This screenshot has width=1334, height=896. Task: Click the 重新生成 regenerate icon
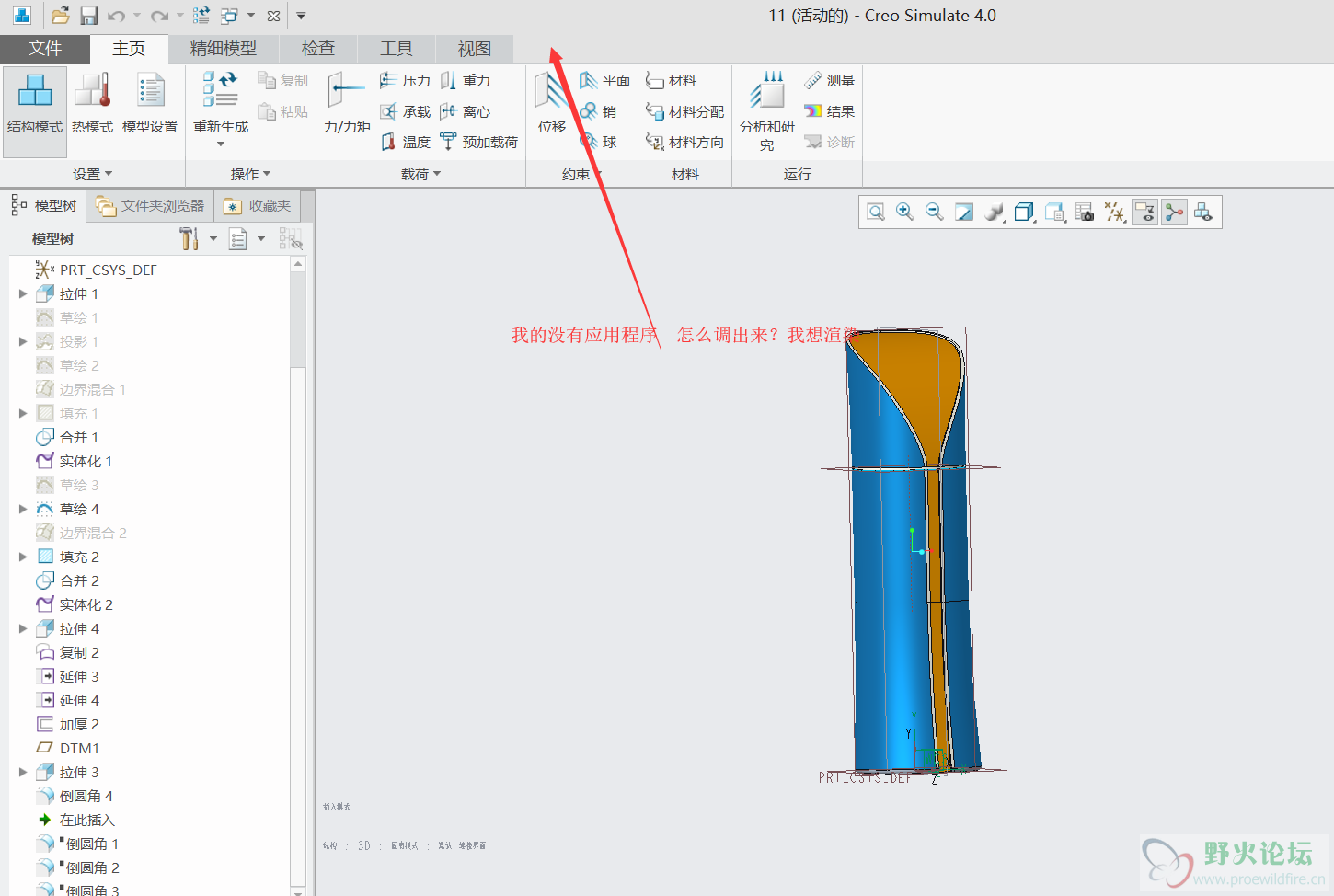click(221, 88)
